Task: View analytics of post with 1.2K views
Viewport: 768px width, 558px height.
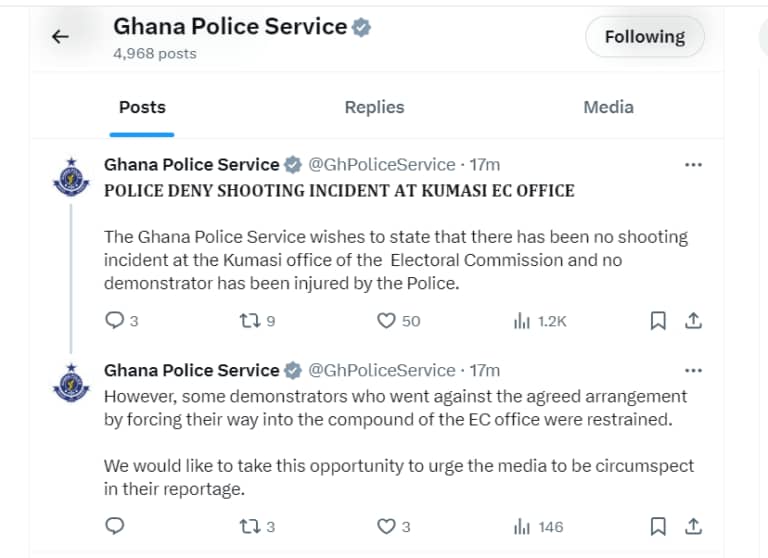Action: click(x=522, y=321)
